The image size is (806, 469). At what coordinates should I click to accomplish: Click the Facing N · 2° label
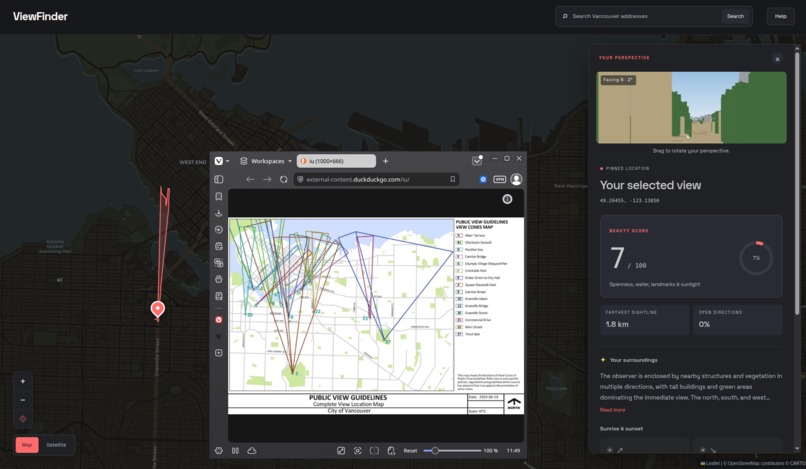[617, 80]
